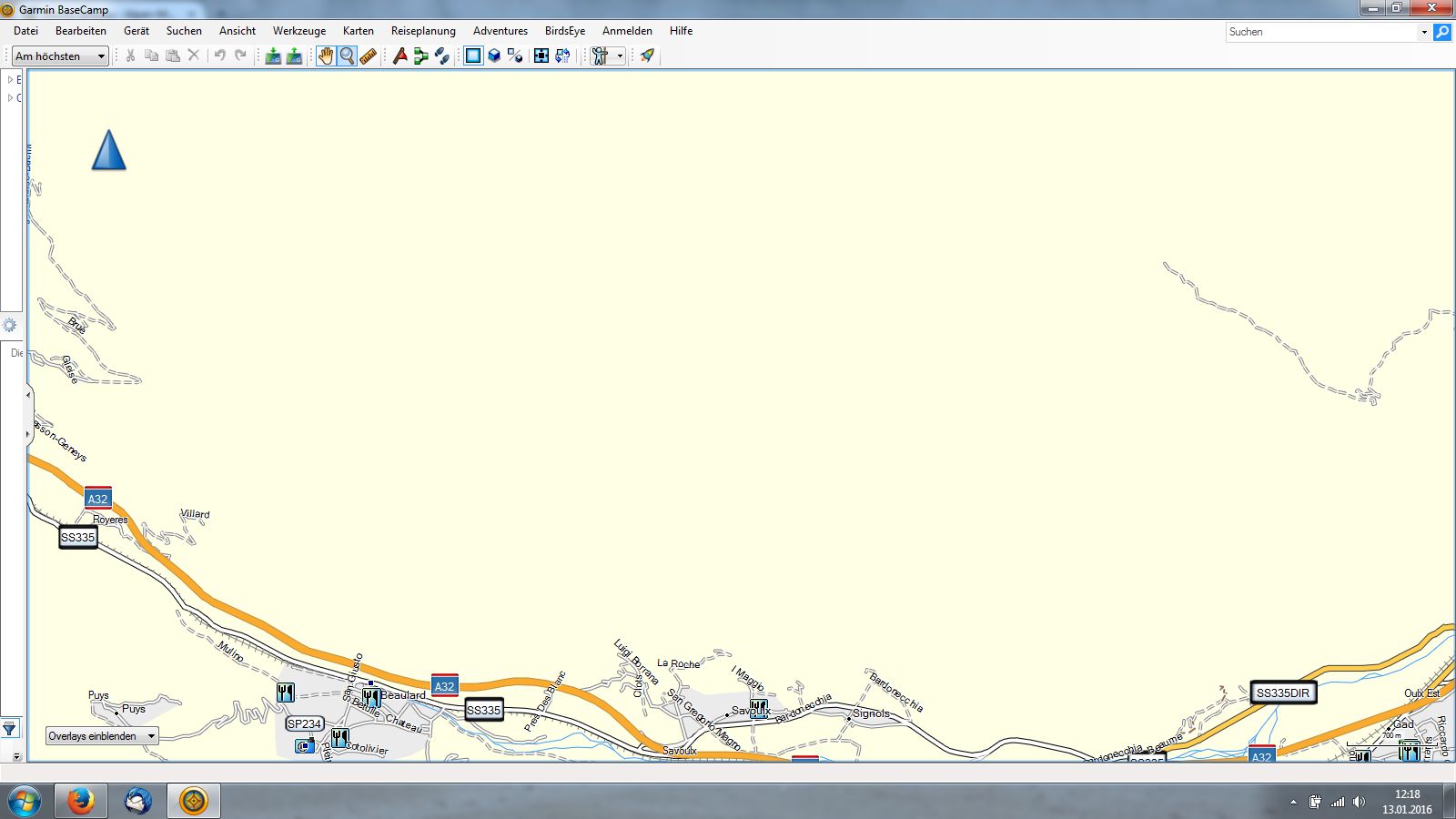1456x819 pixels.
Task: Click the search magnifier button
Action: click(x=1442, y=32)
